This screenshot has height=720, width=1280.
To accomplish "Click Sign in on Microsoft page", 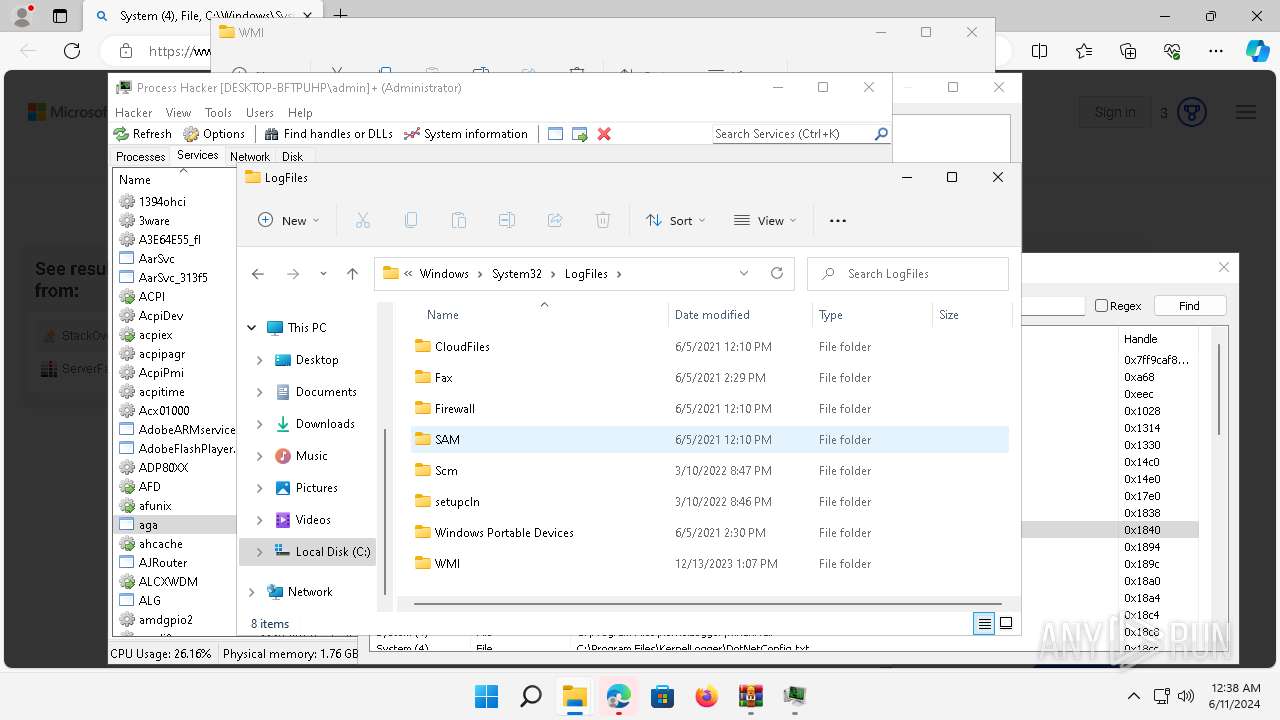I will [1114, 112].
